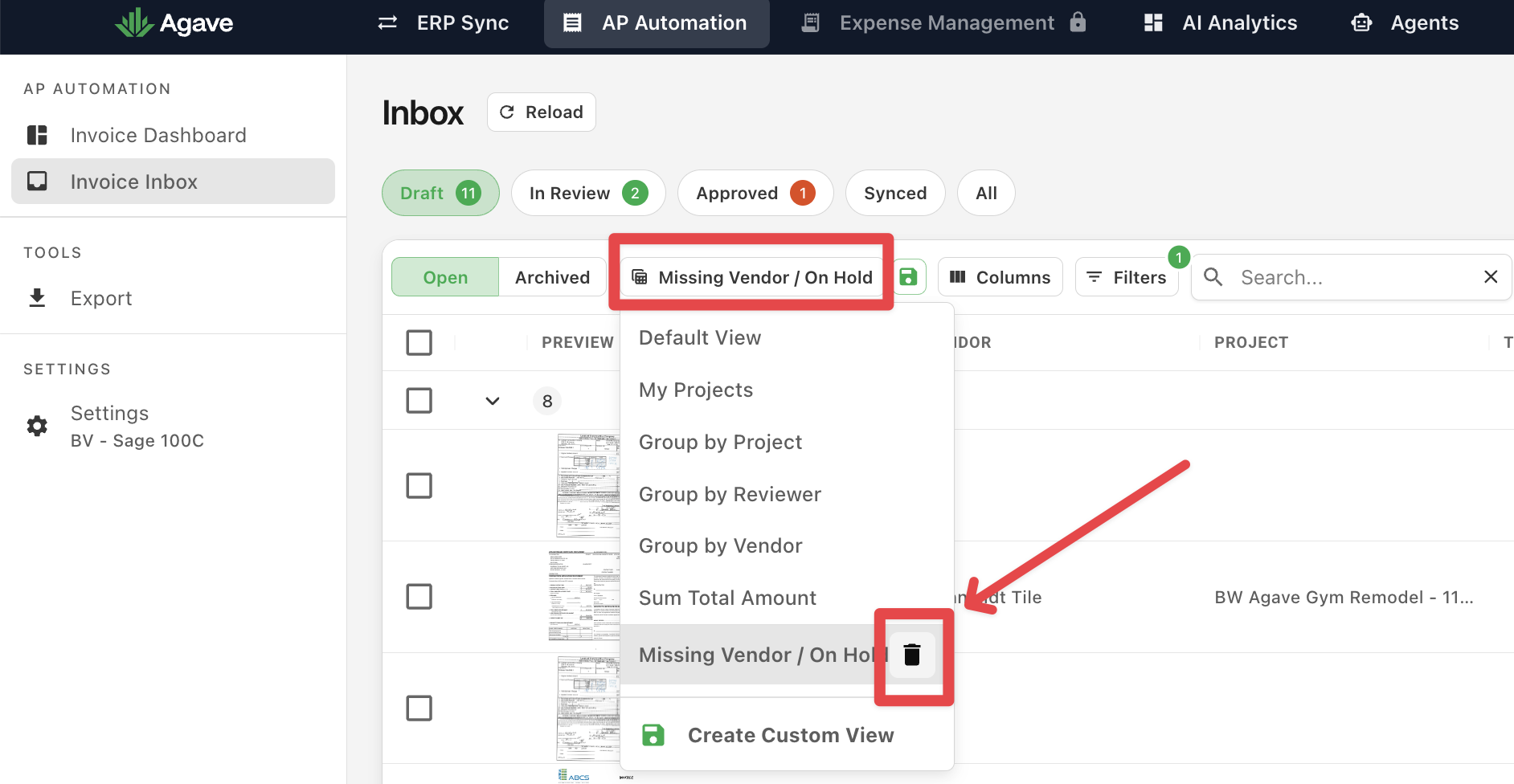
Task: Click the BW Agave Gym Remodel project cell
Action: [1344, 597]
